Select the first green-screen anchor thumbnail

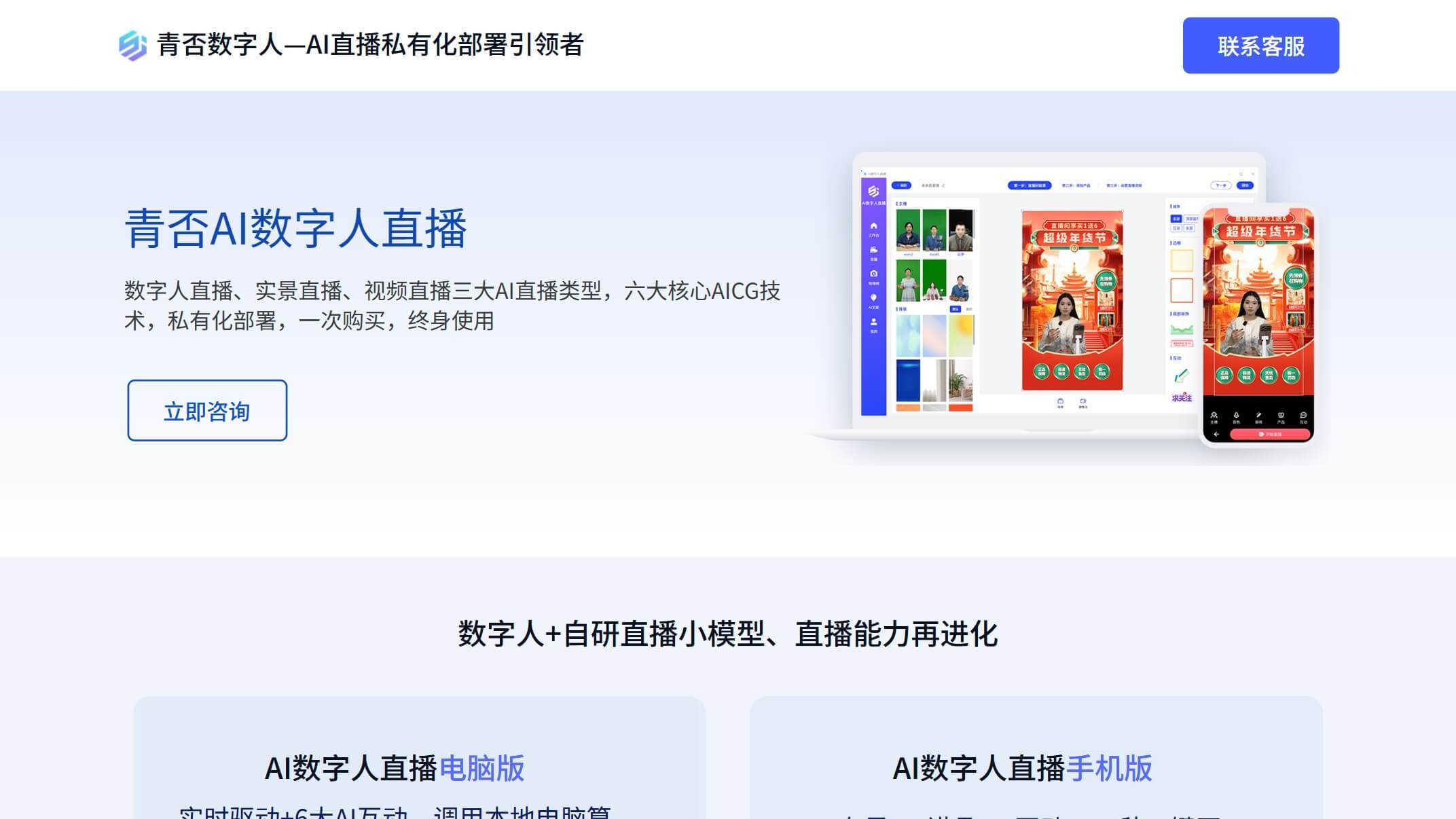908,230
